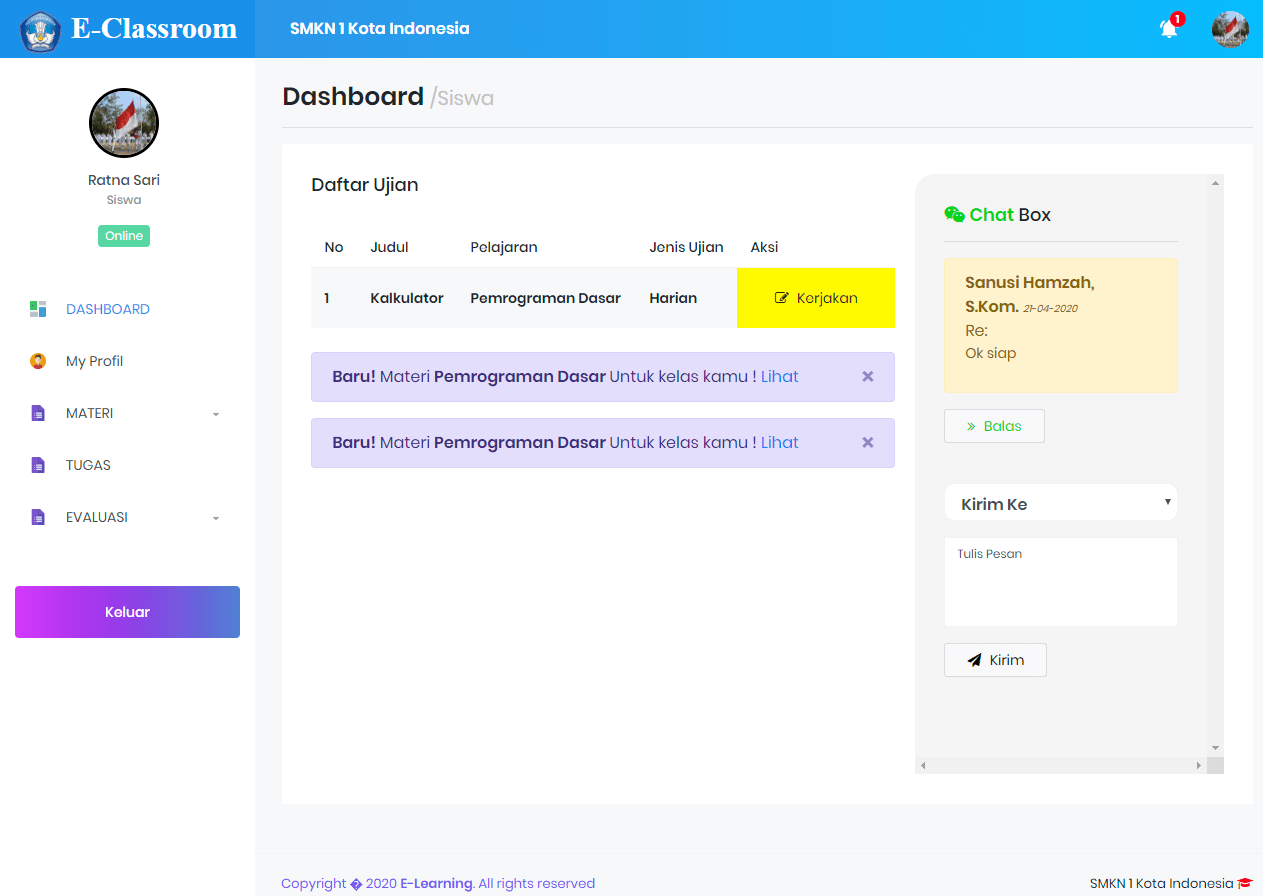Viewport: 1263px width, 896px height.
Task: Click the Tulis Pesan message field
Action: click(1060, 582)
